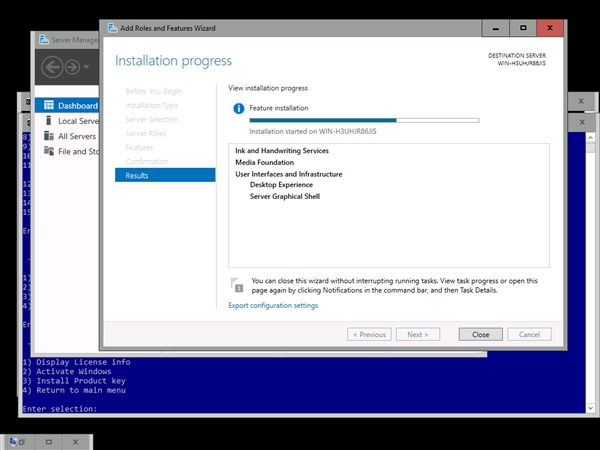600x450 pixels.
Task: Open Export configuration settings link
Action: (x=273, y=305)
